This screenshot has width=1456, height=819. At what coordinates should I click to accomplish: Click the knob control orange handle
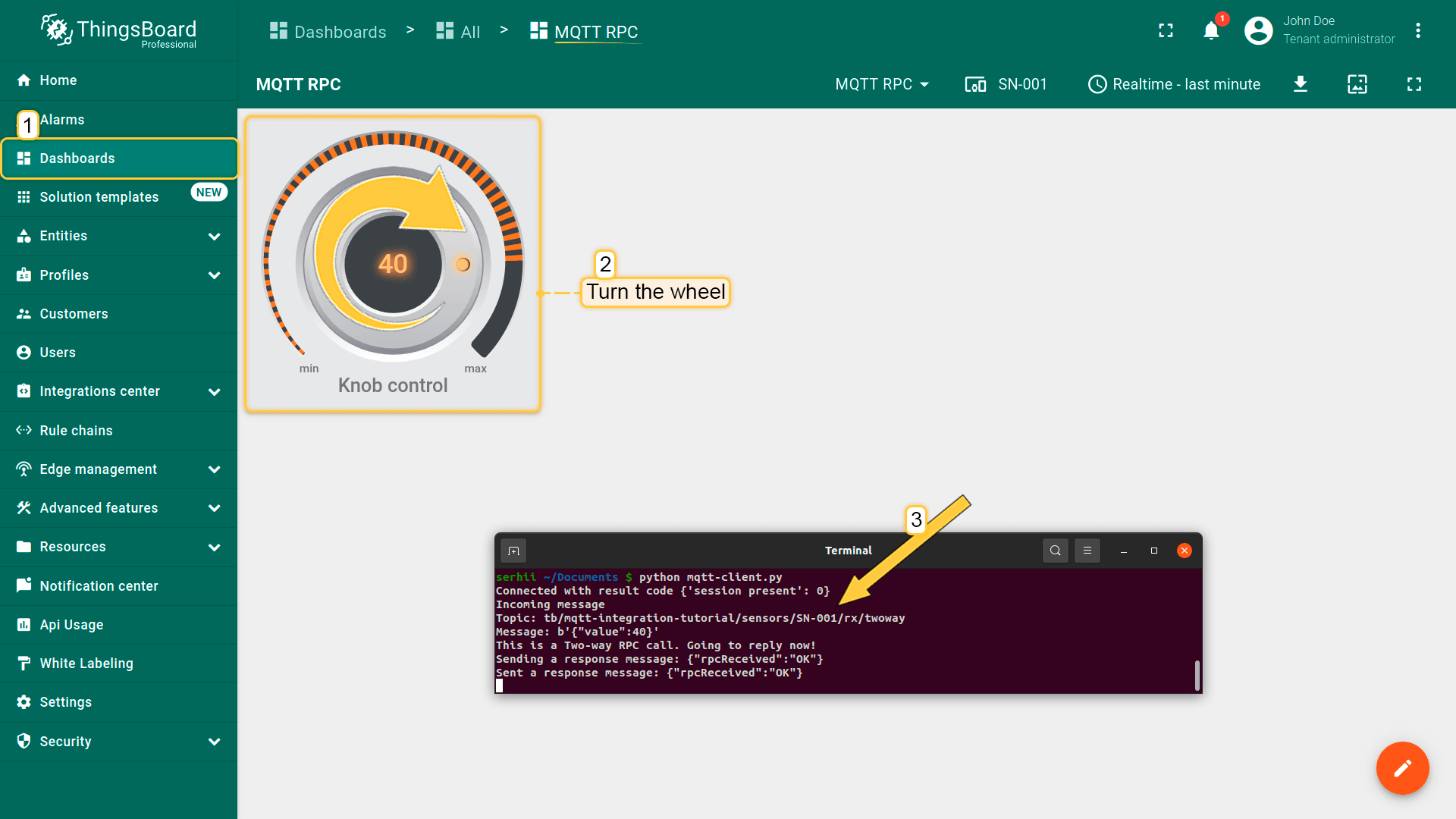click(x=463, y=264)
